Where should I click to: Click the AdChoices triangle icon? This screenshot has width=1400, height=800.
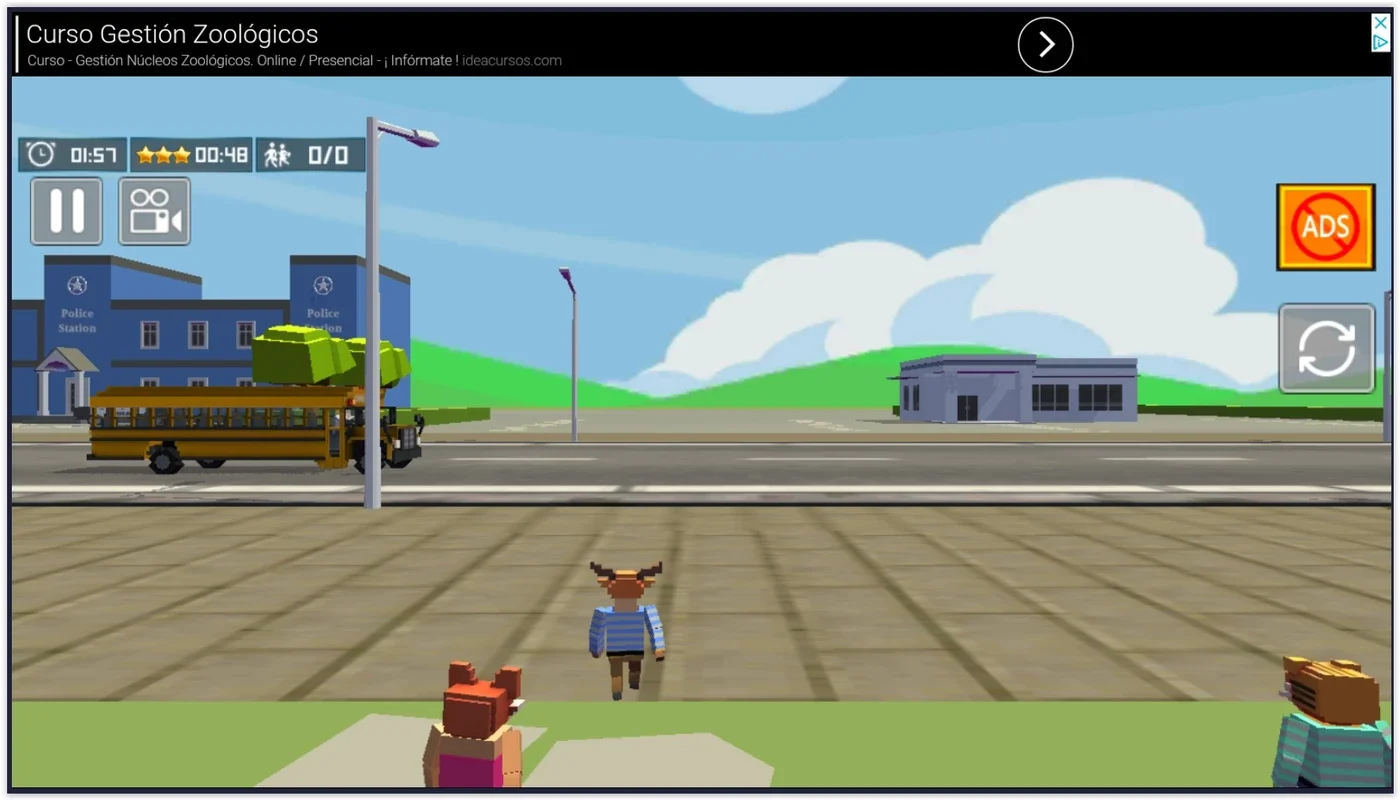point(1380,43)
